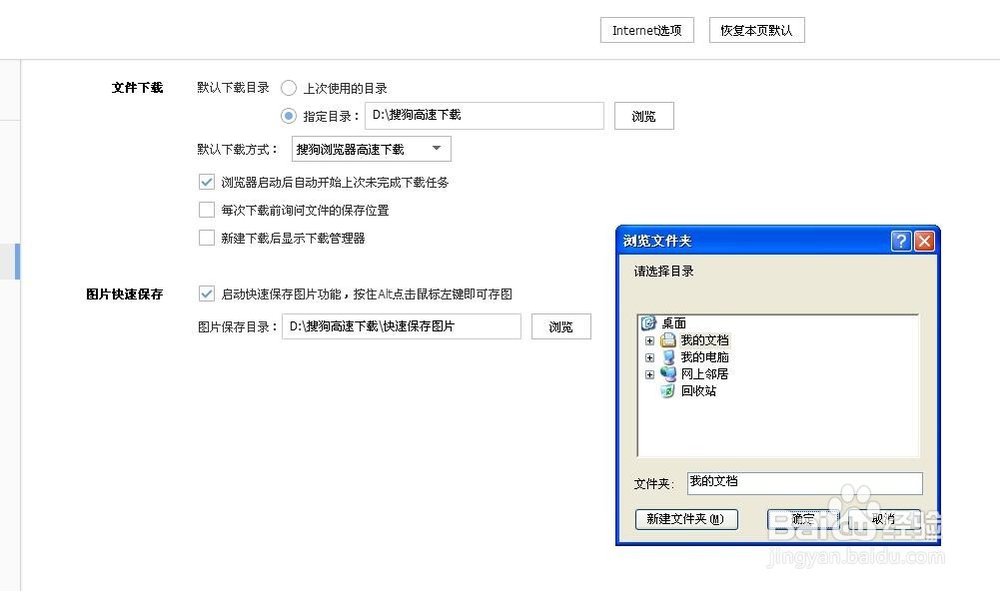Expand 网上邻居 tree node
This screenshot has height=591, width=1000.
coord(649,374)
